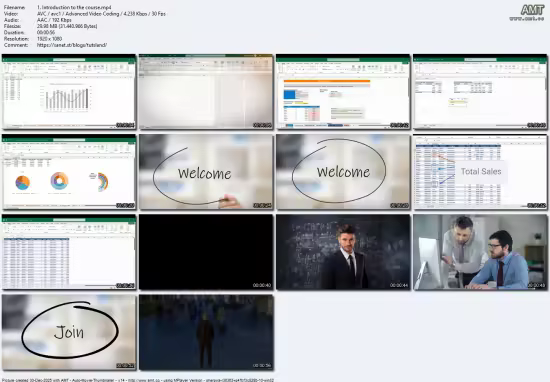
Task: Open the thumbnail with the orange-banded dashboard sheet
Action: [x=343, y=92]
